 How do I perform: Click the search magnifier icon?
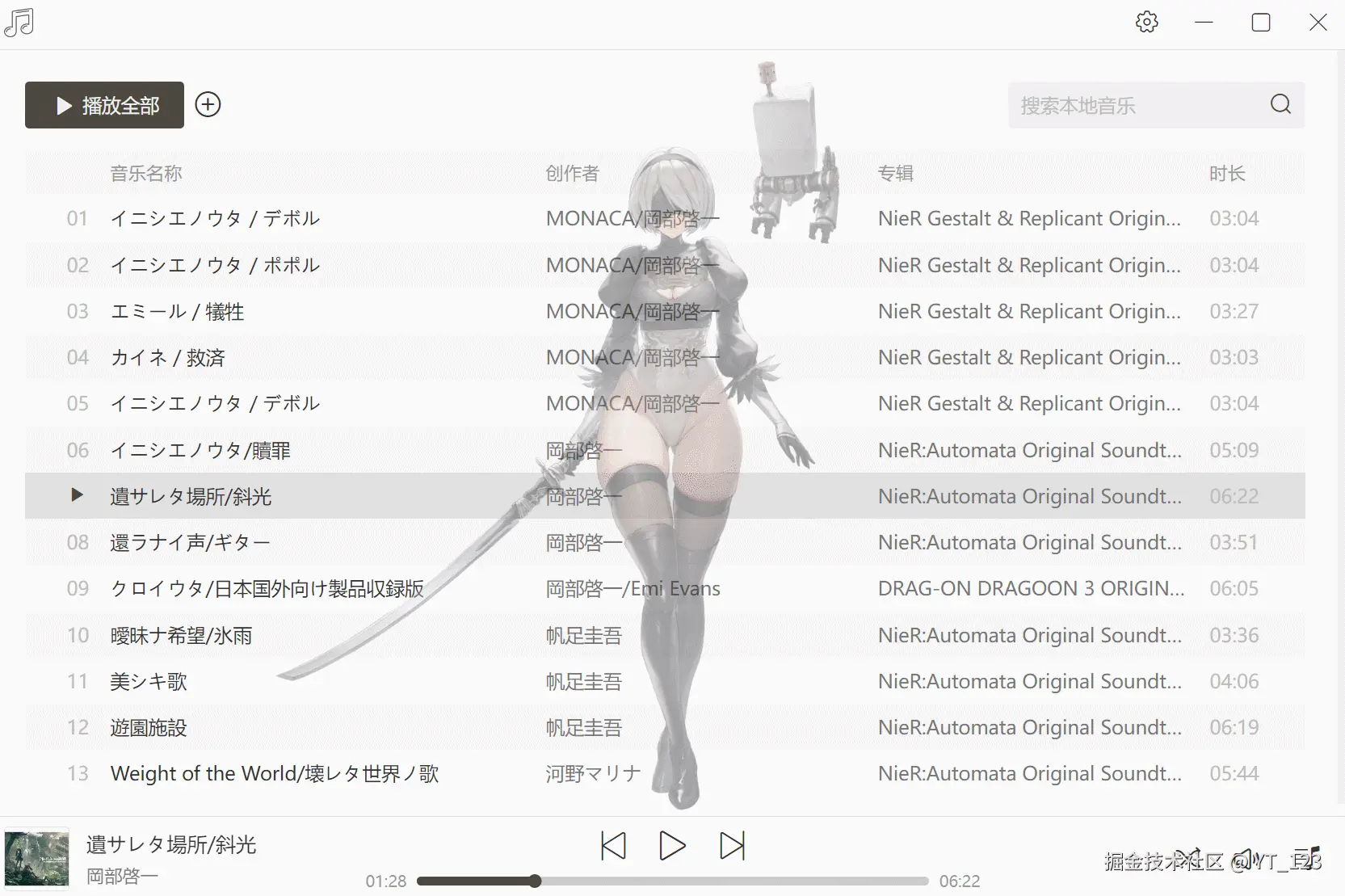tap(1280, 103)
